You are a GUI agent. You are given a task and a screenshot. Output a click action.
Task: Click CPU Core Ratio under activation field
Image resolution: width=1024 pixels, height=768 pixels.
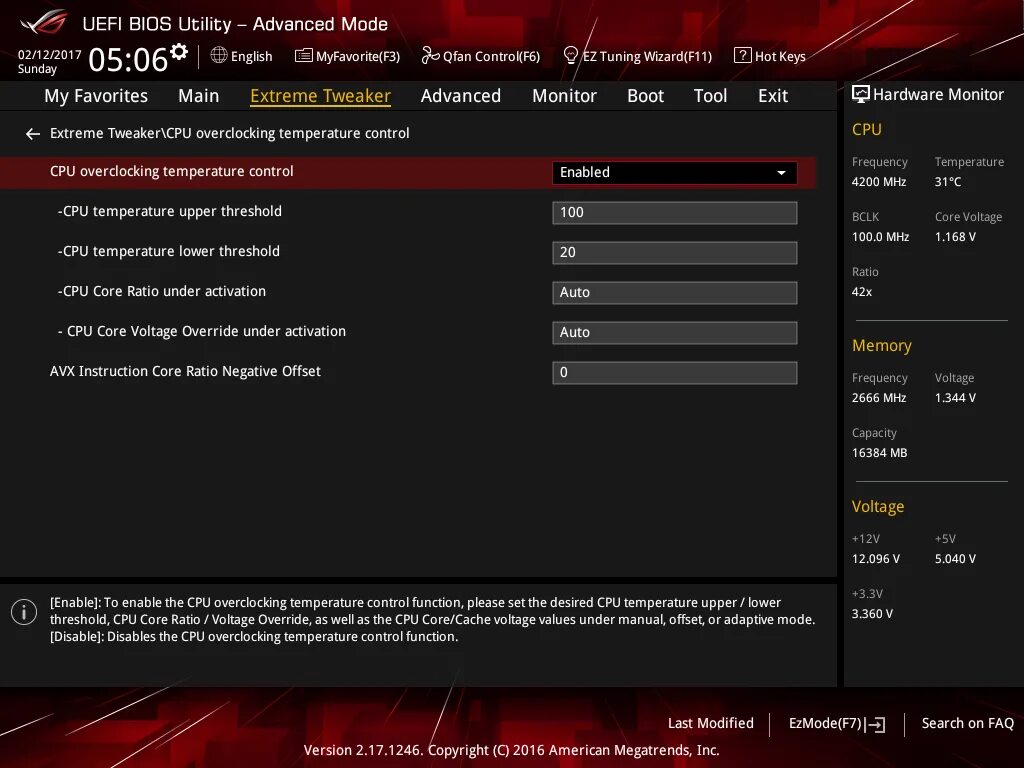[675, 293]
